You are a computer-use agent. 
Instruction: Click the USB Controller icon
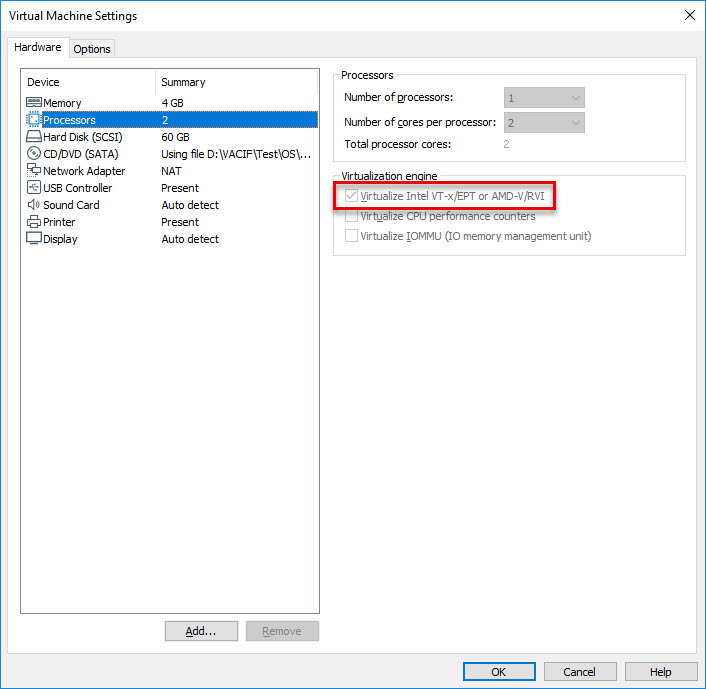pos(34,187)
